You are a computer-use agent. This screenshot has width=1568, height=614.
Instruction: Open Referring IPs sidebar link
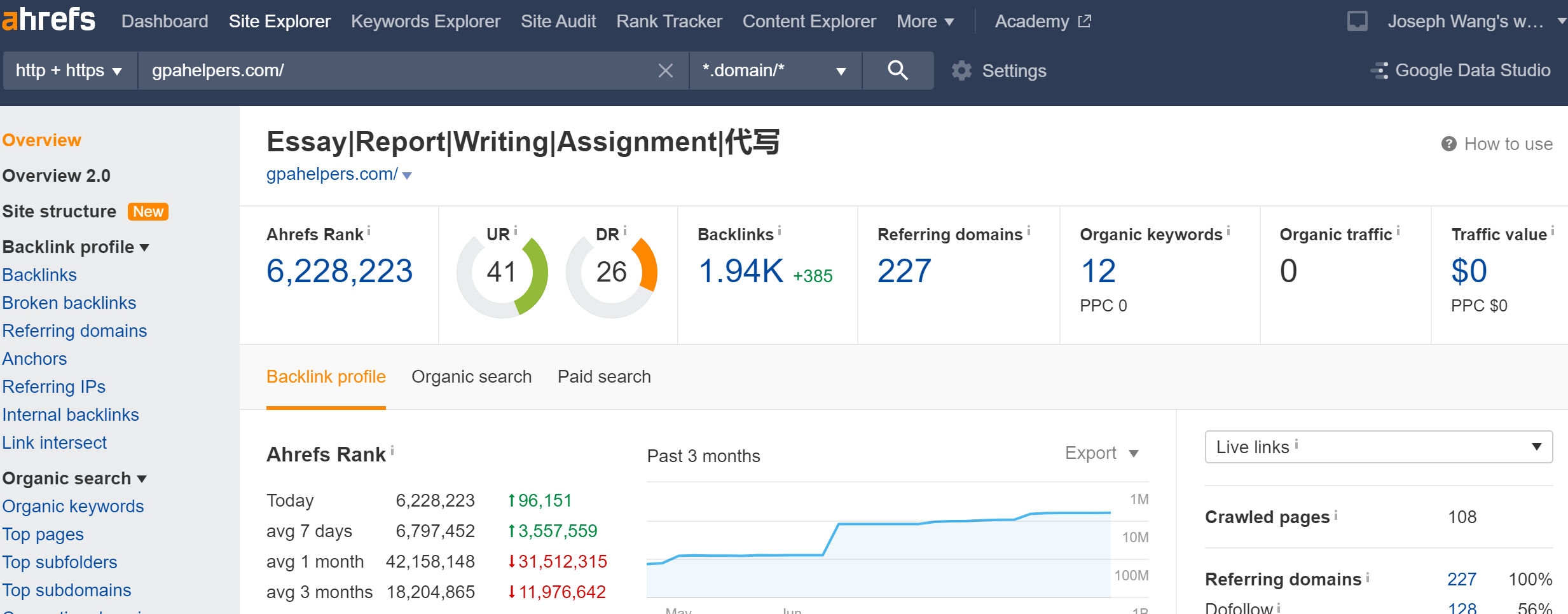click(54, 386)
